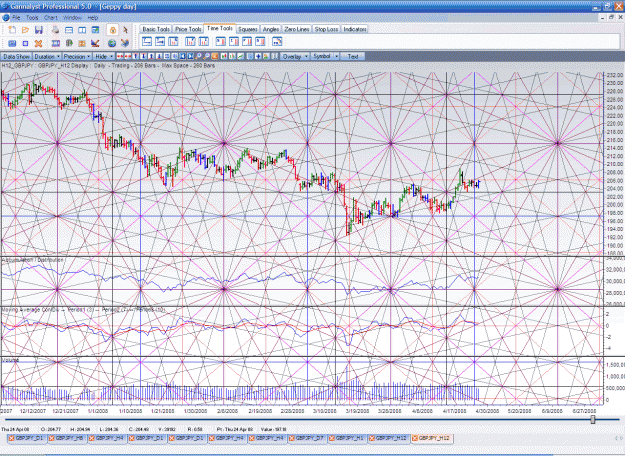The image size is (625, 456).
Task: Select the last Time Tools icon with pencil
Action: tap(277, 41)
